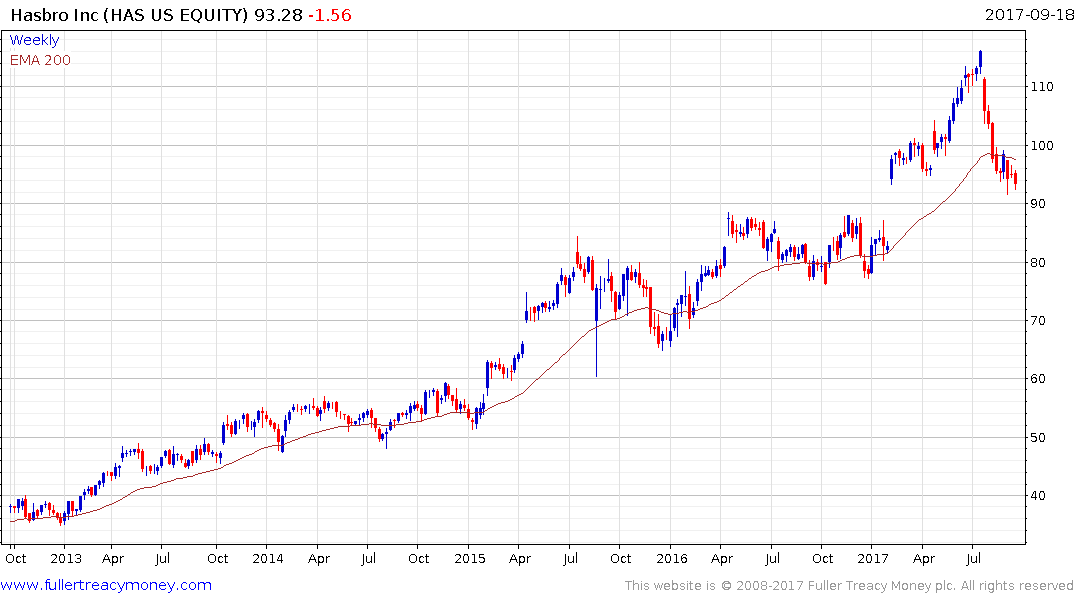Click the 2014 year axis label
This screenshot has height=600, width=1075.
(x=267, y=558)
